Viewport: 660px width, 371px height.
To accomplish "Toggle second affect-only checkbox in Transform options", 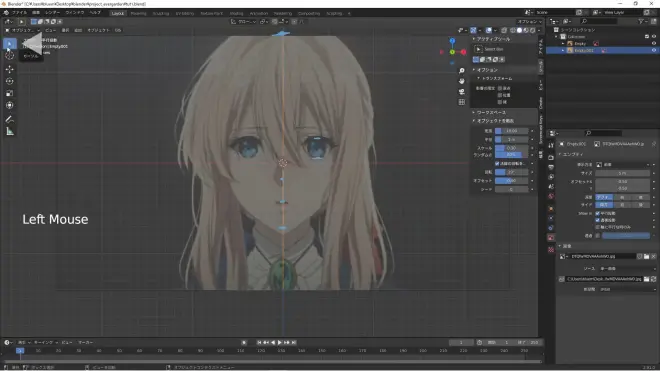I will coord(500,95).
